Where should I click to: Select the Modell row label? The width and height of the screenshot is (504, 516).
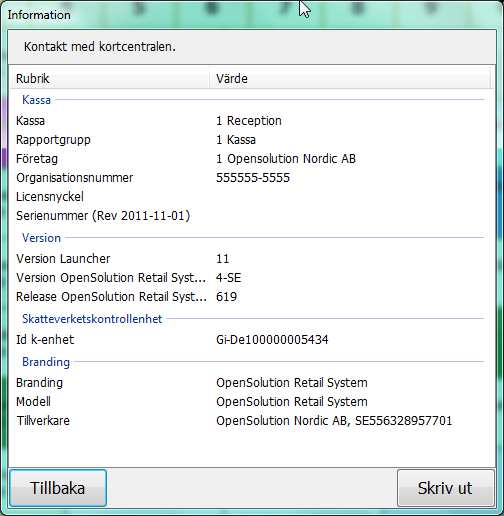[x=33, y=402]
